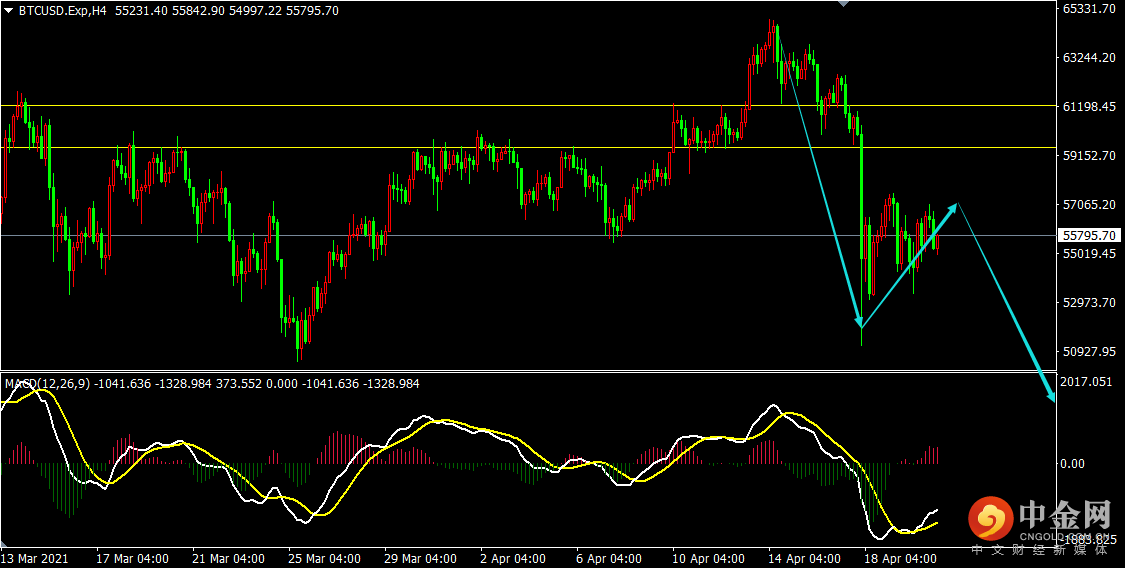This screenshot has height=568, width=1125.
Task: Select the cyan arrowhead at the 52000 low
Action: pyautogui.click(x=857, y=321)
